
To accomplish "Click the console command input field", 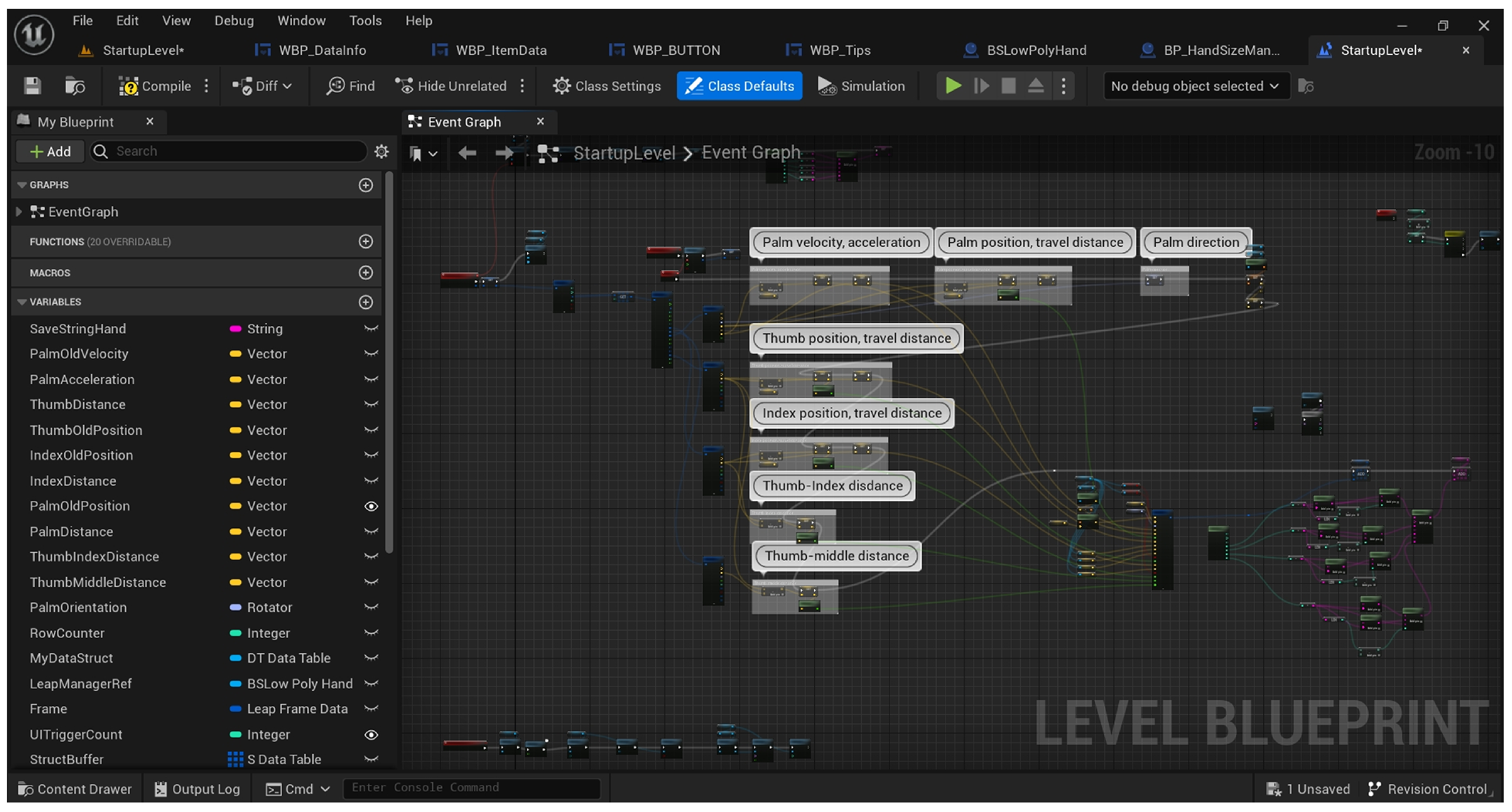I will click(x=471, y=787).
